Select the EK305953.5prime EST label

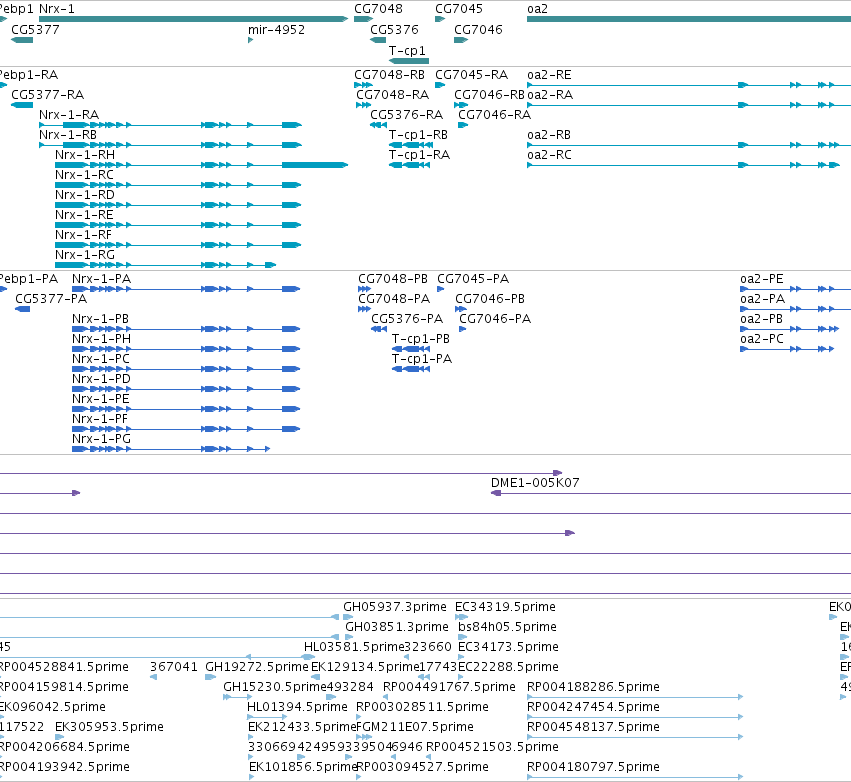tap(109, 727)
